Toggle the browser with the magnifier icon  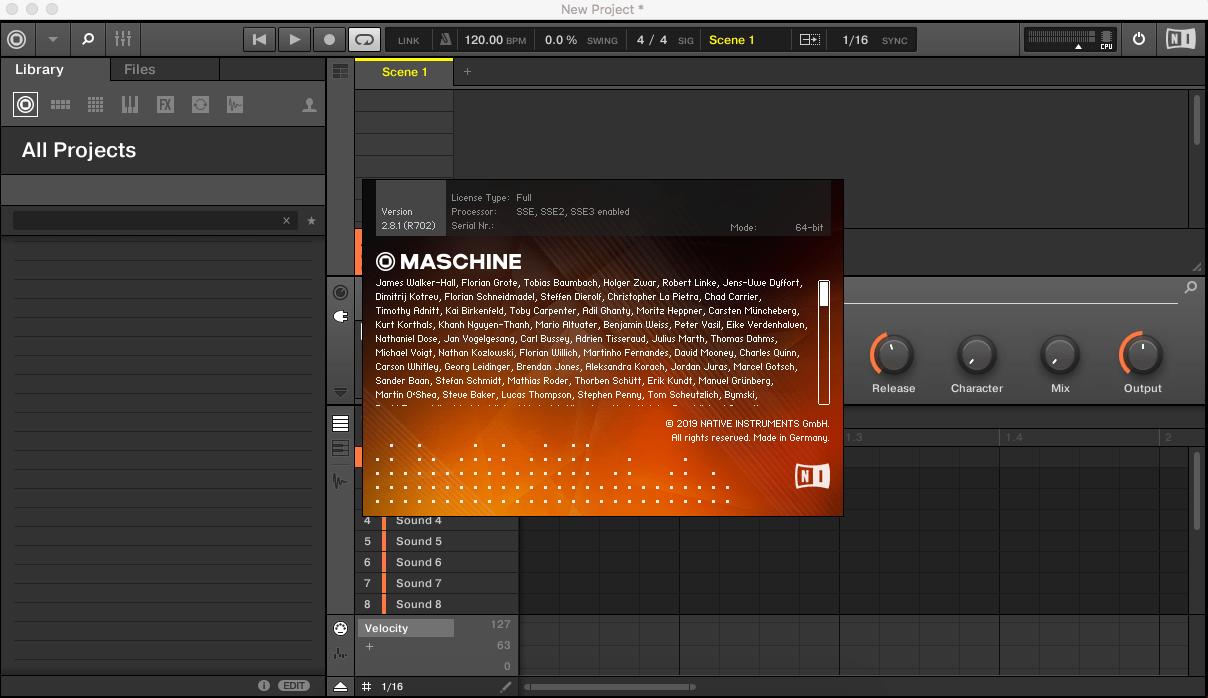pyautogui.click(x=88, y=40)
